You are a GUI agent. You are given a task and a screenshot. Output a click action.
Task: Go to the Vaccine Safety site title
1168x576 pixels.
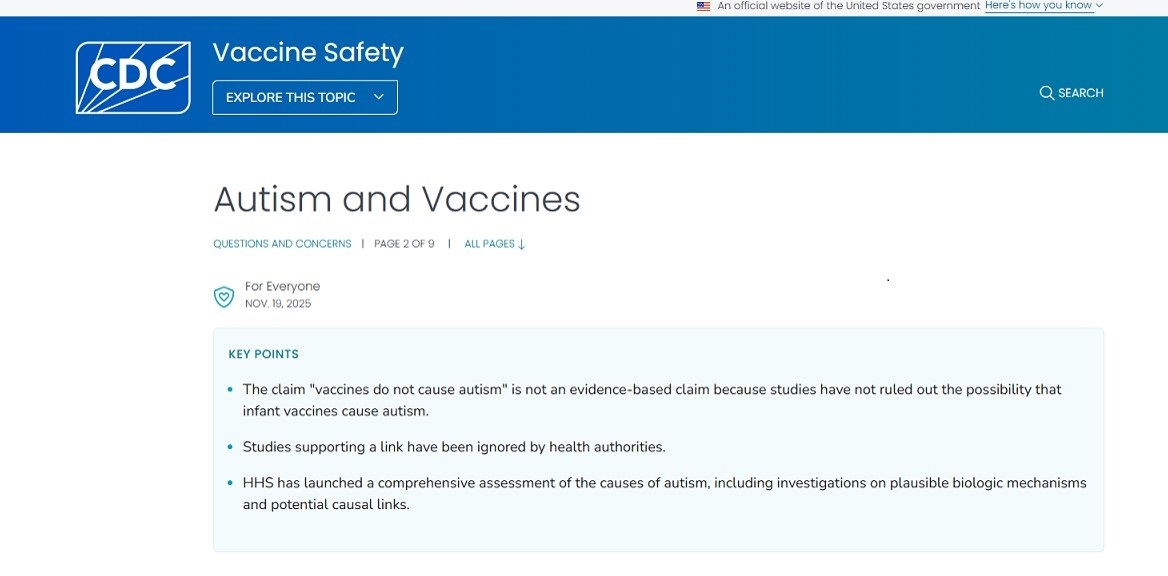(308, 52)
